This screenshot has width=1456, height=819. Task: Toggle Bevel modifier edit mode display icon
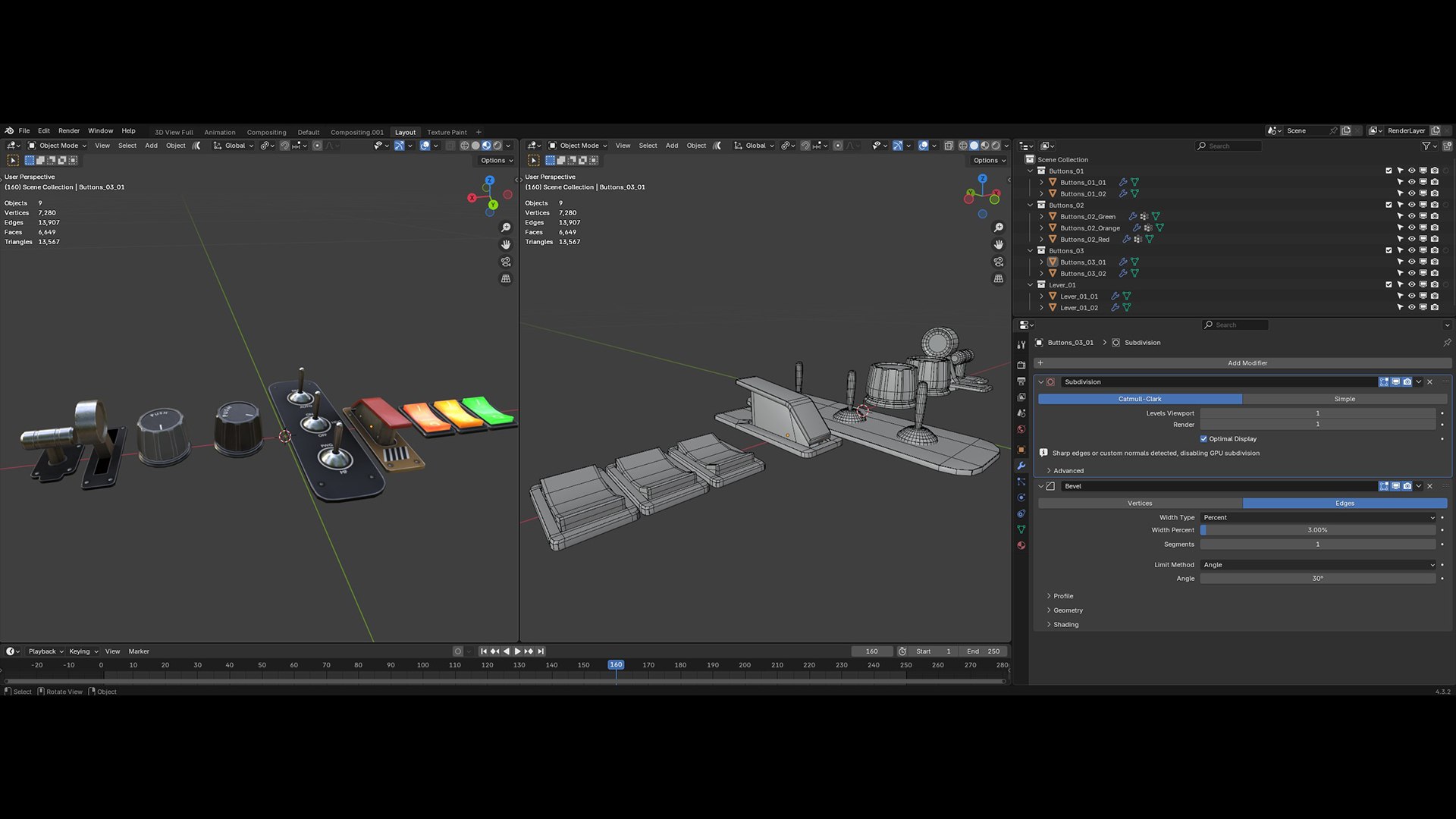[x=1384, y=486]
